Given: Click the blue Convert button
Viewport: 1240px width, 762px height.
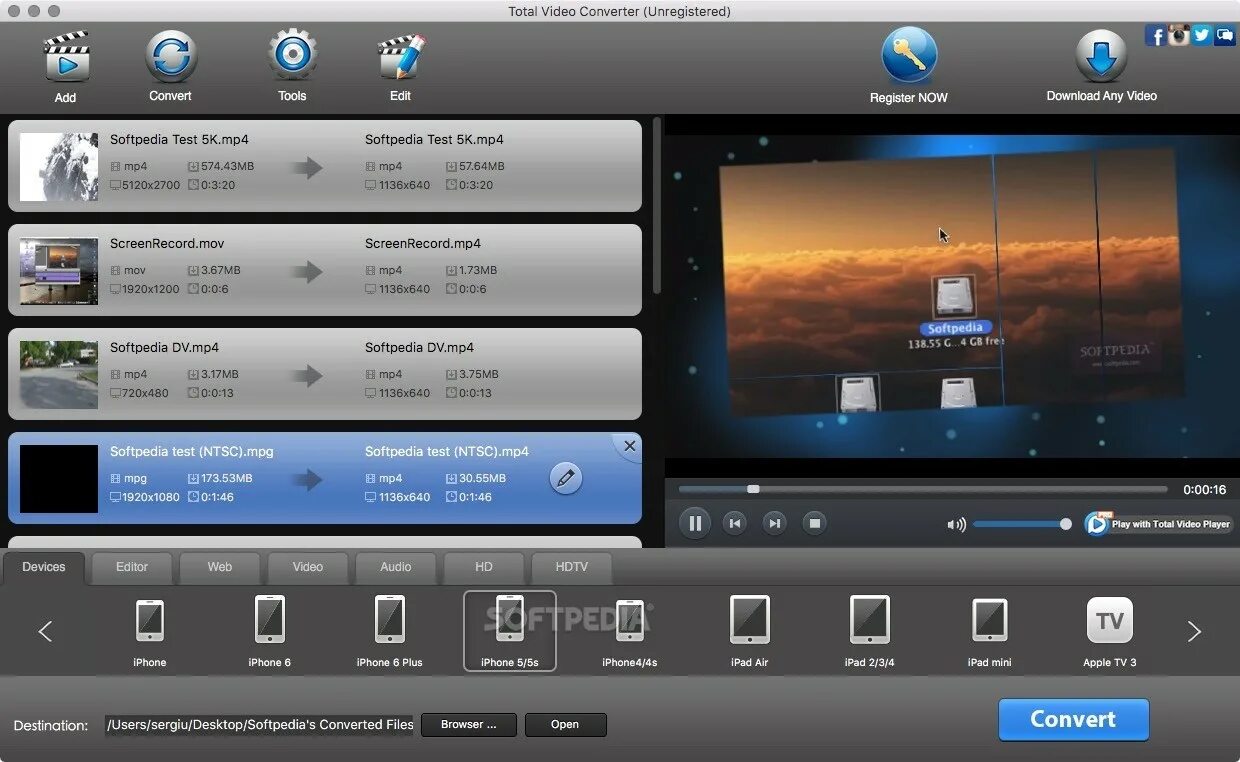Looking at the screenshot, I should pyautogui.click(x=1073, y=720).
